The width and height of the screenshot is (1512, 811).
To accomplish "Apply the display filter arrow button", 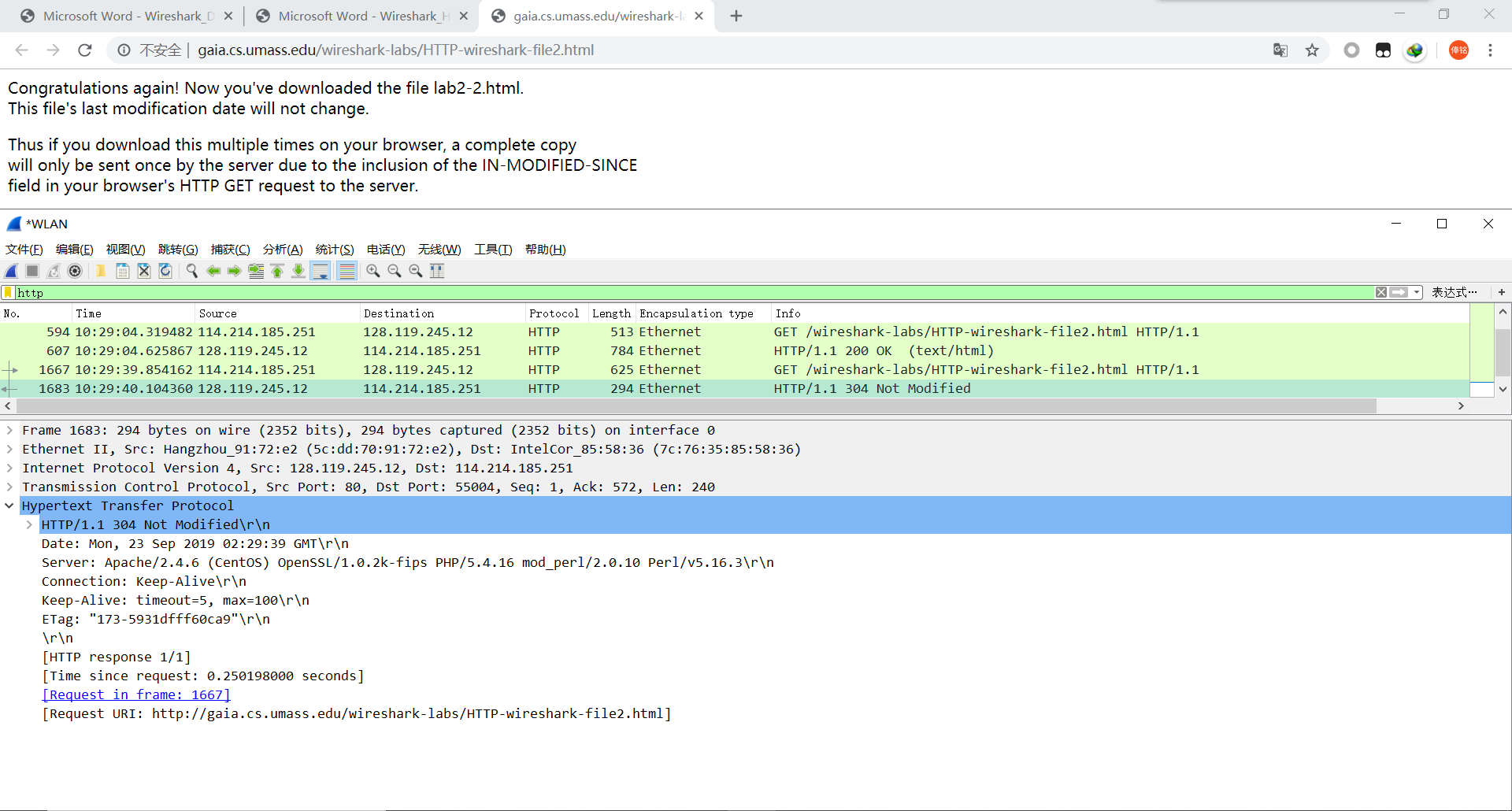I will [x=1399, y=292].
